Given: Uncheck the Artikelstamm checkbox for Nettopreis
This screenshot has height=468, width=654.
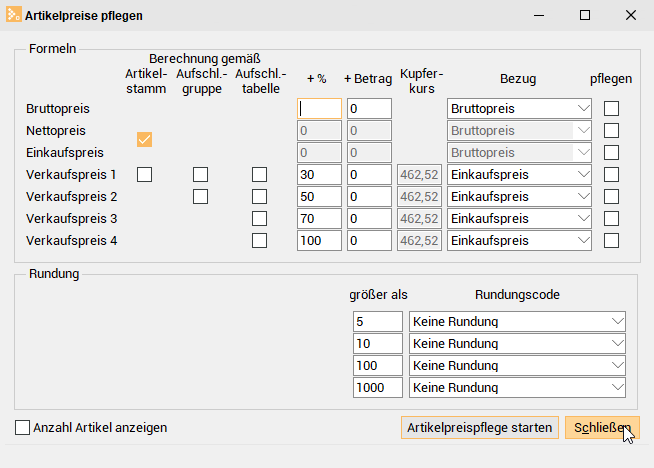Looking at the screenshot, I should tap(144, 139).
